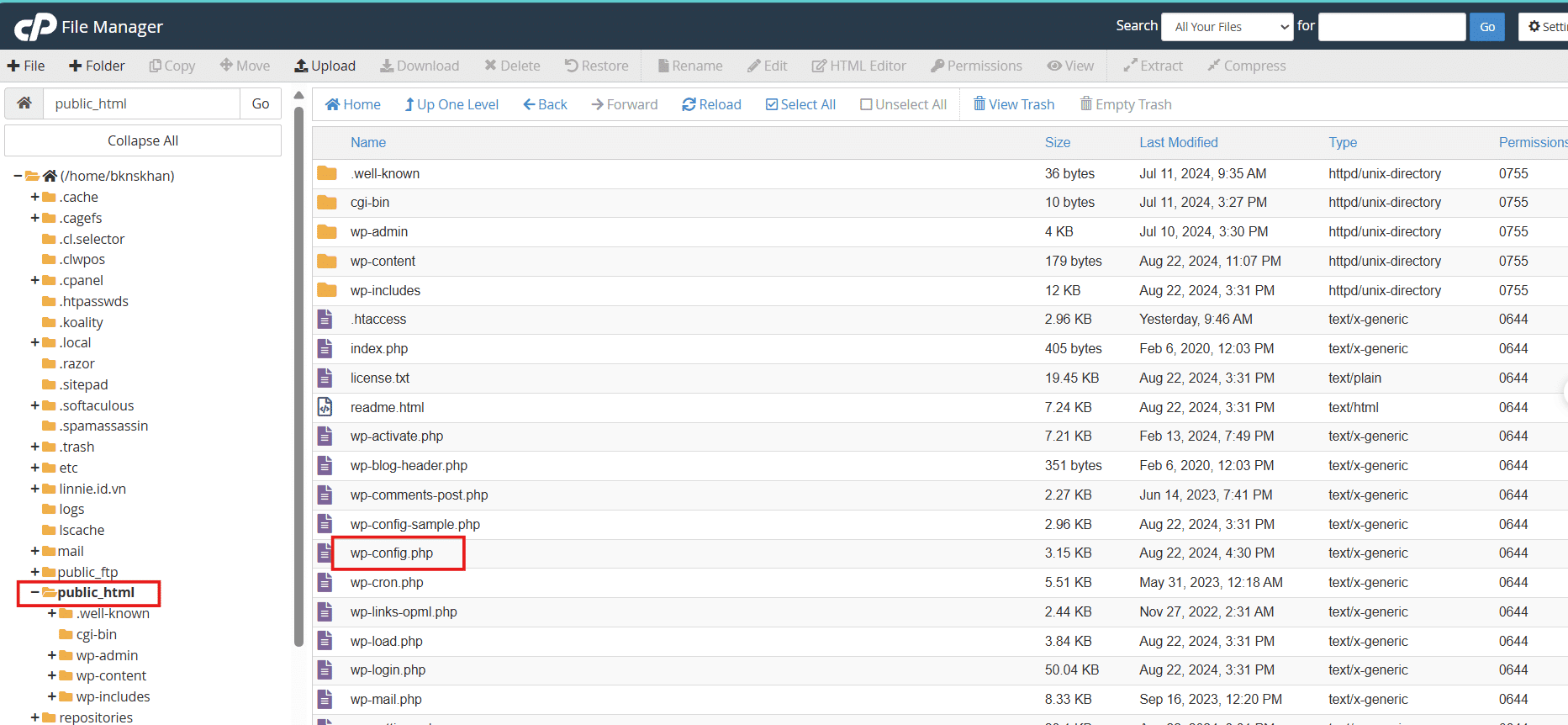Collapse the public_html tree node
The height and width of the screenshot is (725, 1568).
[x=35, y=593]
